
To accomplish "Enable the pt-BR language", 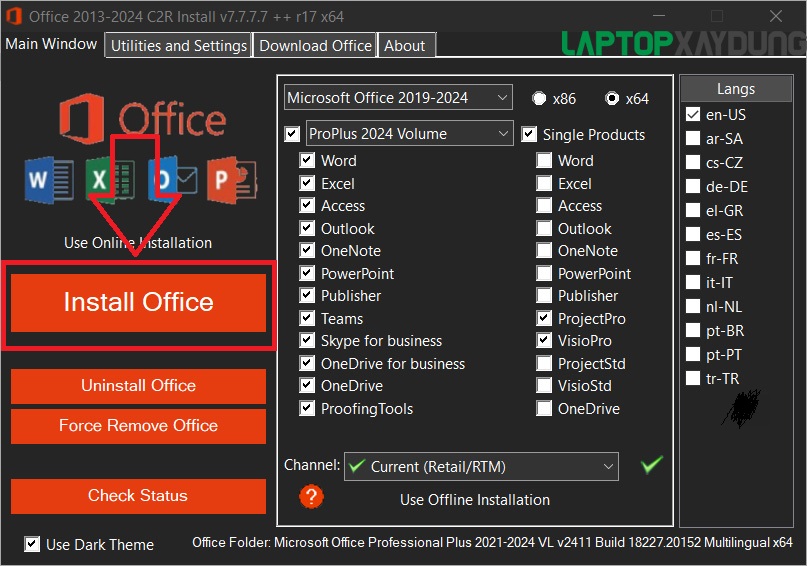I will [x=693, y=330].
